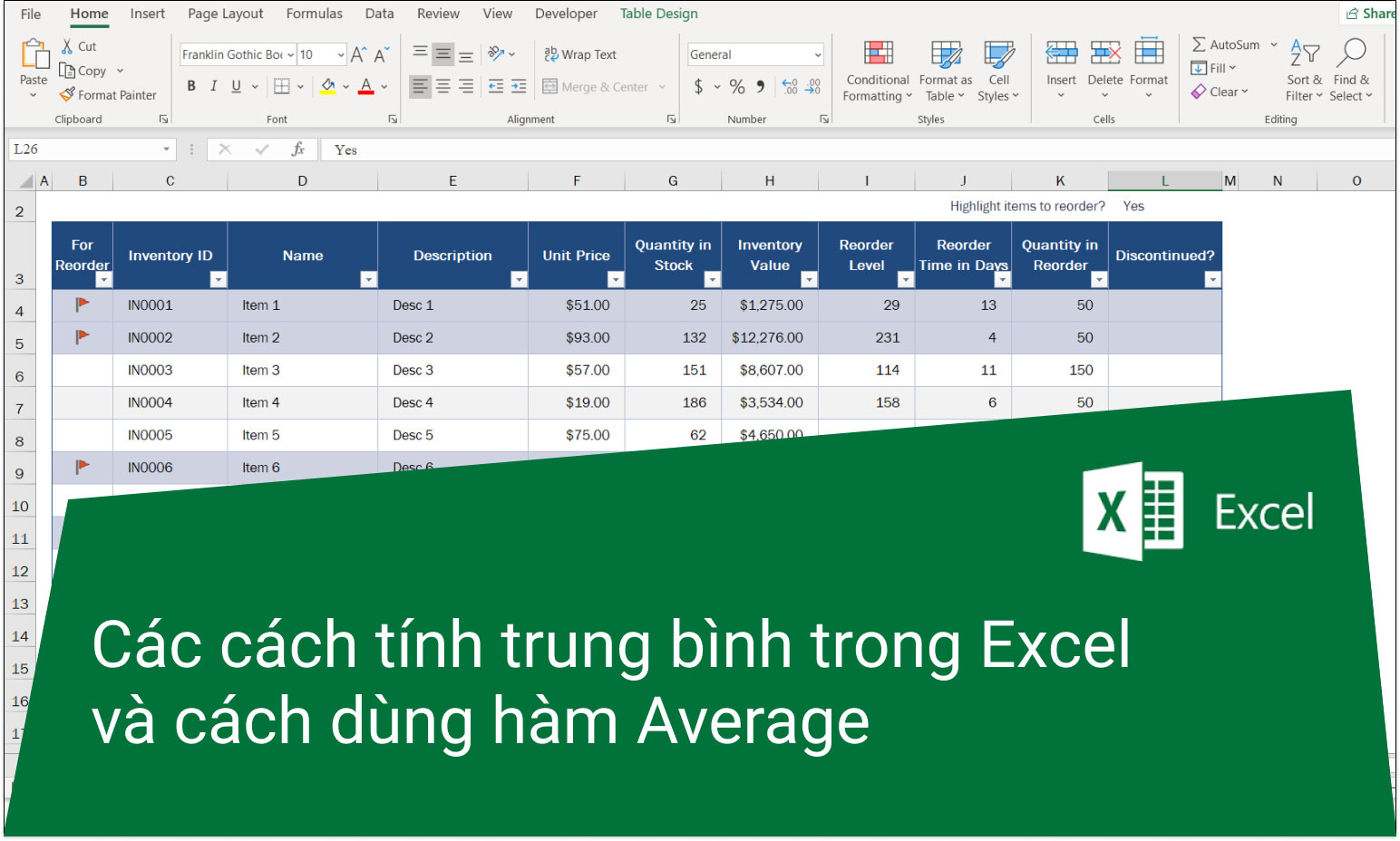Toggle Middle Align vertical alignment
The width and height of the screenshot is (1400, 841).
click(x=442, y=53)
